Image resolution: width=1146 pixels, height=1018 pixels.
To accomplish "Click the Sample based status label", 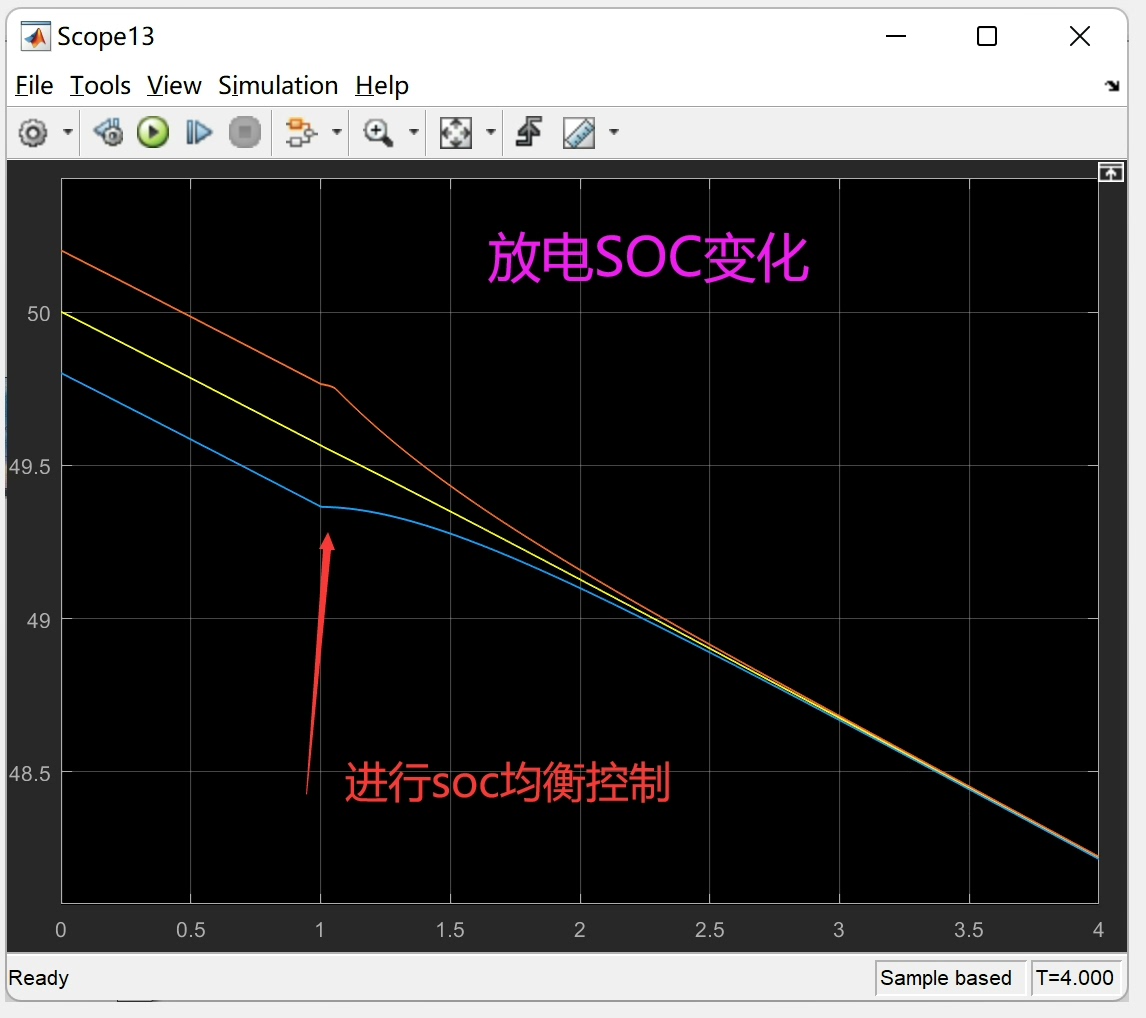I will [946, 978].
